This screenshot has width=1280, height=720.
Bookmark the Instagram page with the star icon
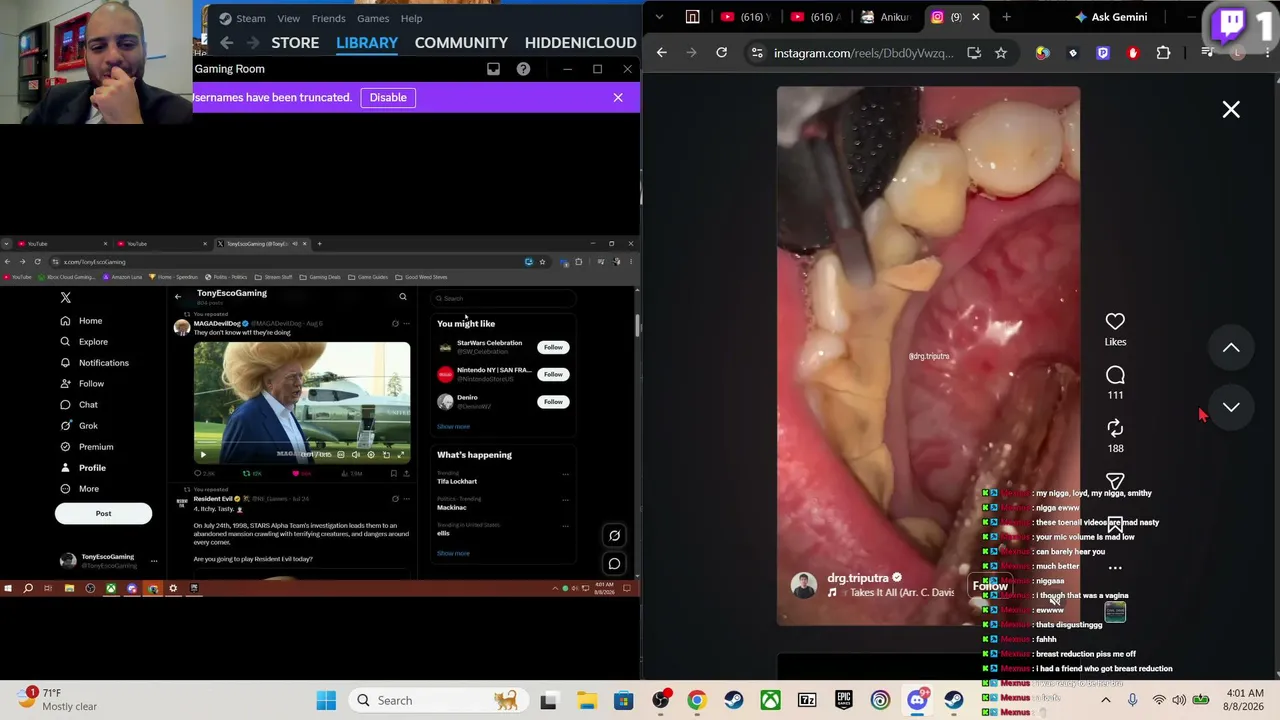click(1001, 53)
